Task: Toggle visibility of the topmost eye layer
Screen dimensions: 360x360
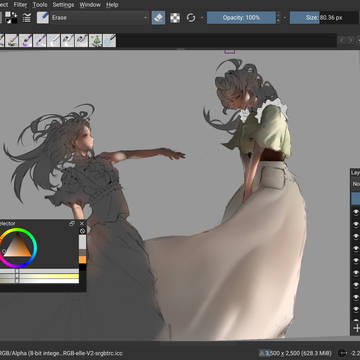Action: coord(356,212)
